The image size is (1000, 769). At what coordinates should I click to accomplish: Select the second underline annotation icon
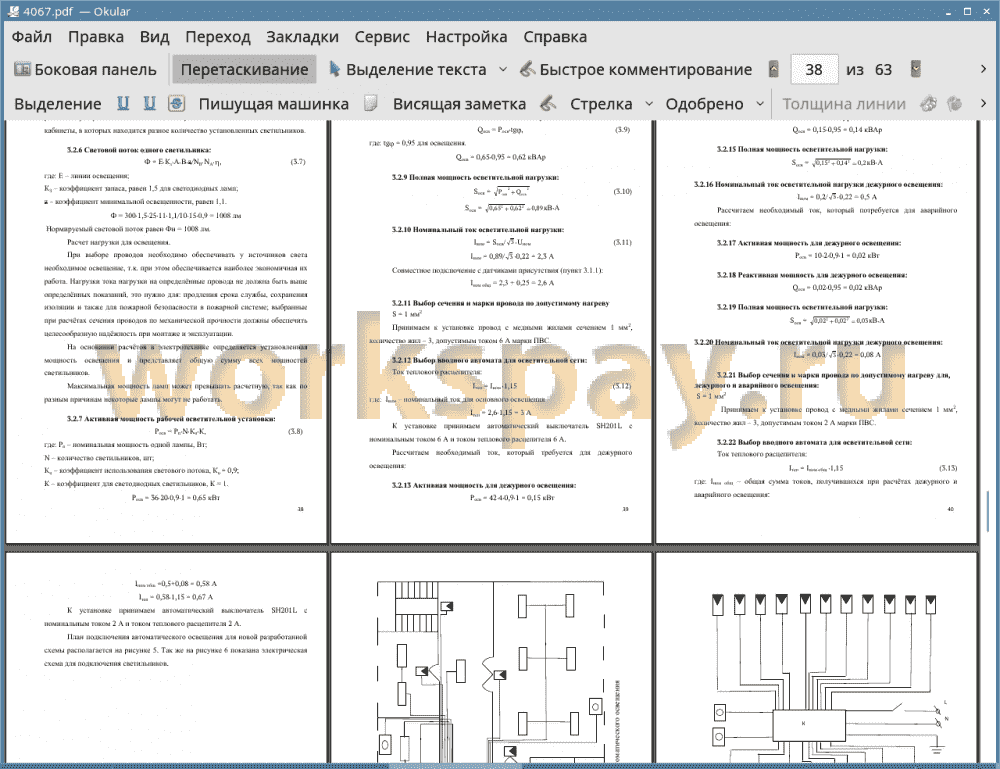click(x=150, y=103)
